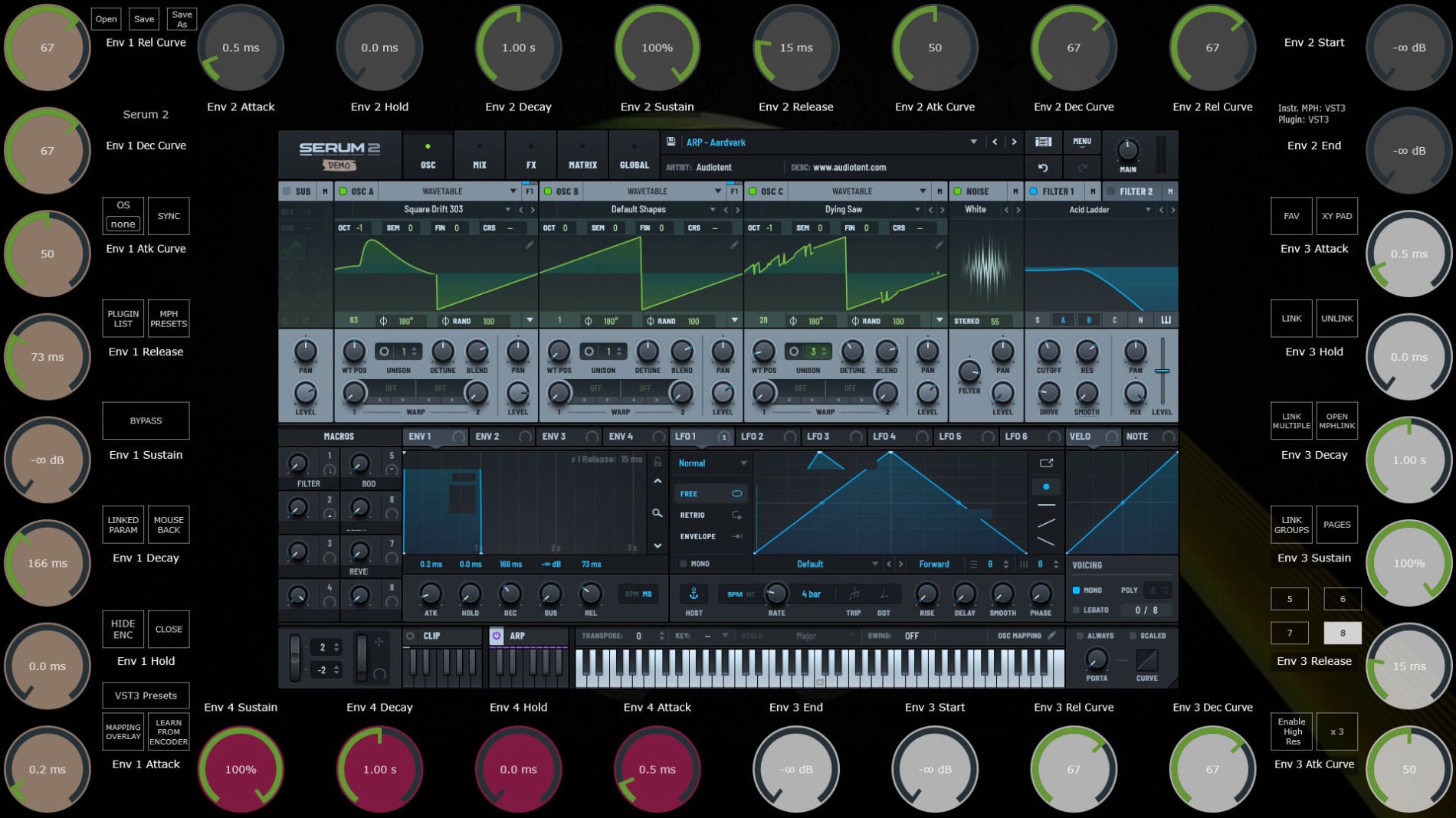
Task: Open OSC B WAVETABLE type dropdown
Action: (x=717, y=191)
